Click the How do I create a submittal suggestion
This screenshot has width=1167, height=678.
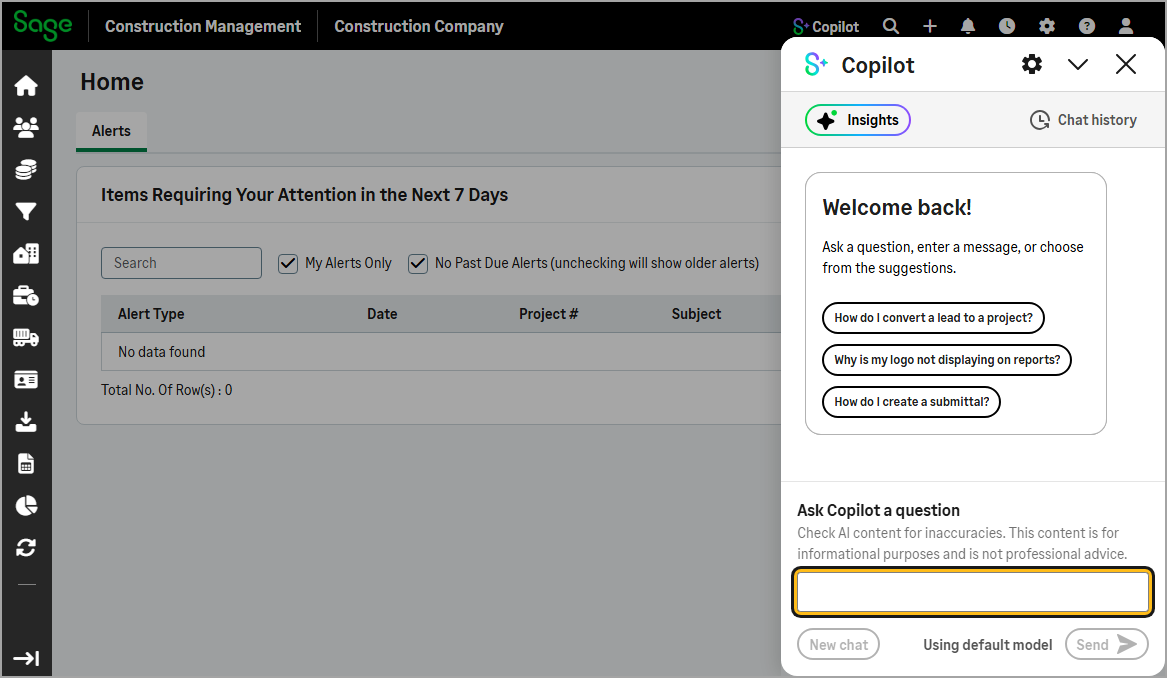click(911, 402)
